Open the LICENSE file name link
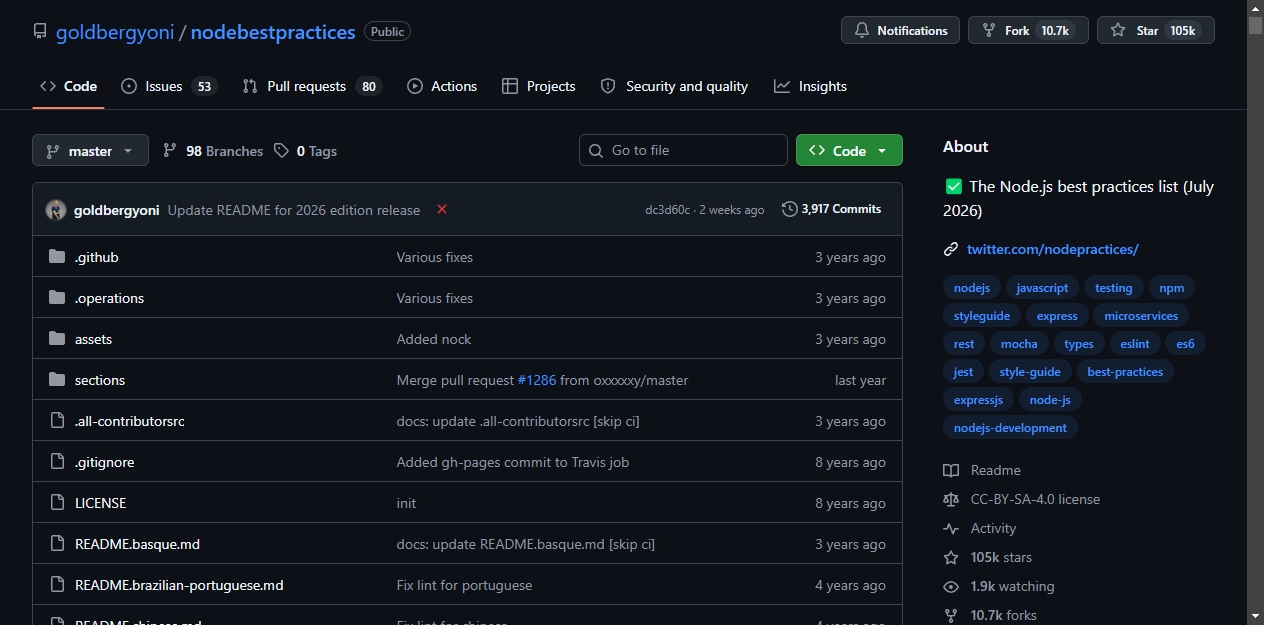Image resolution: width=1264 pixels, height=625 pixels. click(x=100, y=503)
